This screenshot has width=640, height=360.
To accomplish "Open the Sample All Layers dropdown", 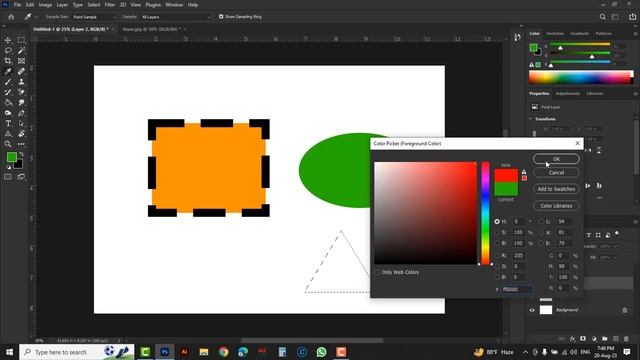I will [x=176, y=17].
